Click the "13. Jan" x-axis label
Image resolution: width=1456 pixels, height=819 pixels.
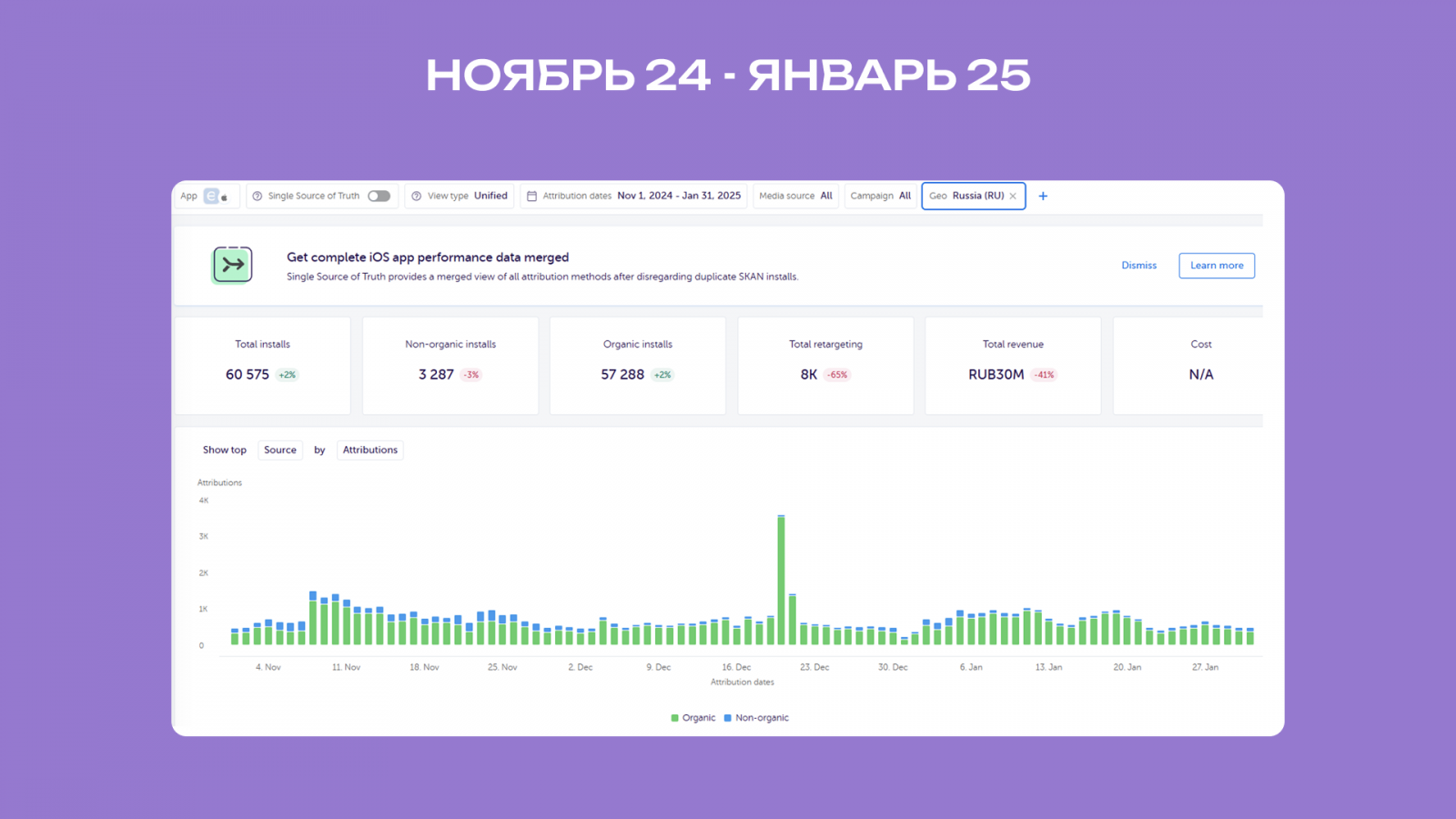point(1048,667)
